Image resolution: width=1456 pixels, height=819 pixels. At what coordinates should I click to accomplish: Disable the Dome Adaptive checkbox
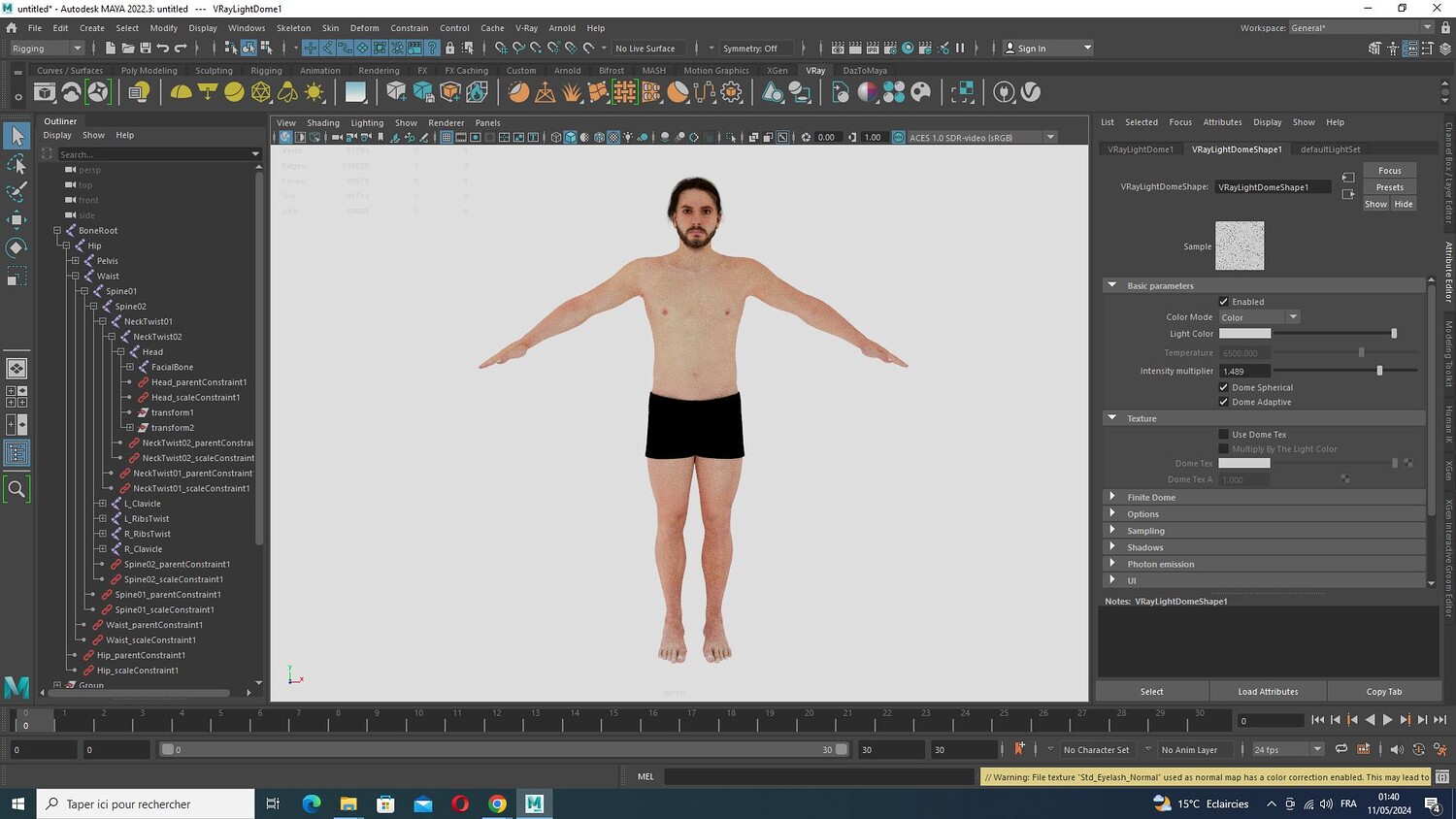coord(1224,402)
